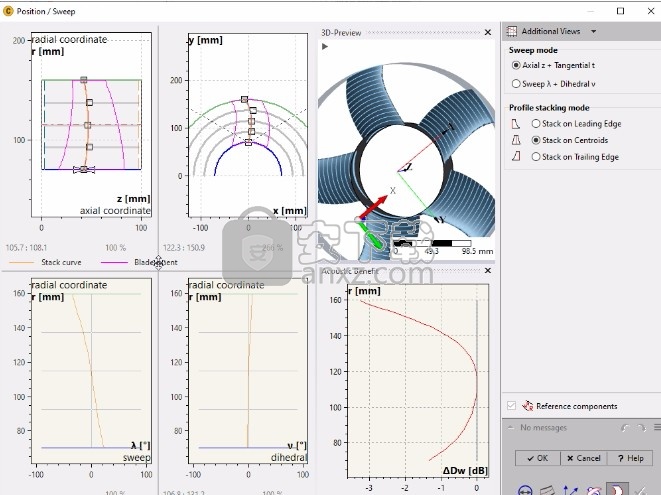Click the undo arrow in message bar
Viewport: 661px width, 495px height.
tap(625, 428)
